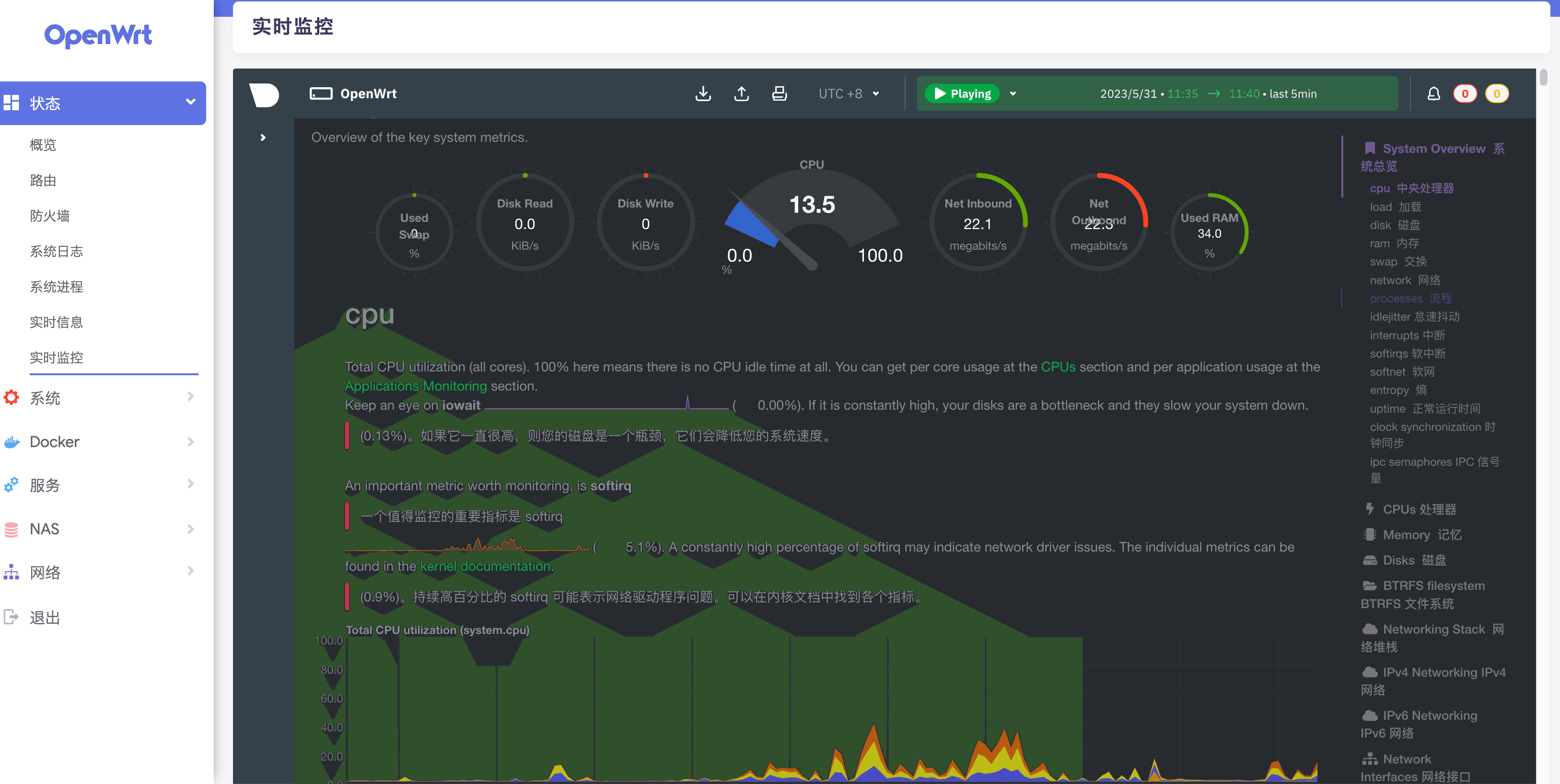The width and height of the screenshot is (1560, 784).
Task: Toggle the Playing playback button
Action: [962, 94]
